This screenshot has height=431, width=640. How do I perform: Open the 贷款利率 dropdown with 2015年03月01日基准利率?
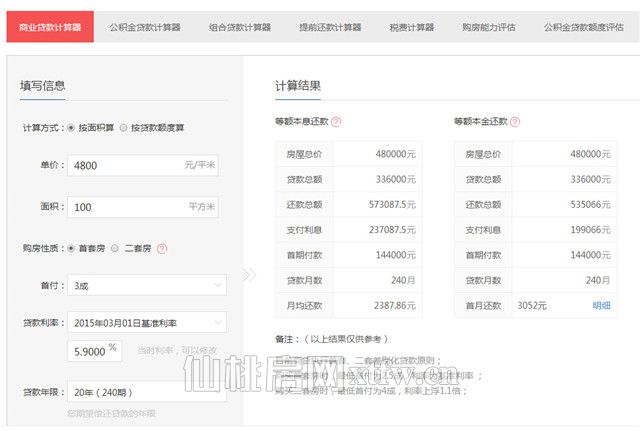(x=147, y=322)
